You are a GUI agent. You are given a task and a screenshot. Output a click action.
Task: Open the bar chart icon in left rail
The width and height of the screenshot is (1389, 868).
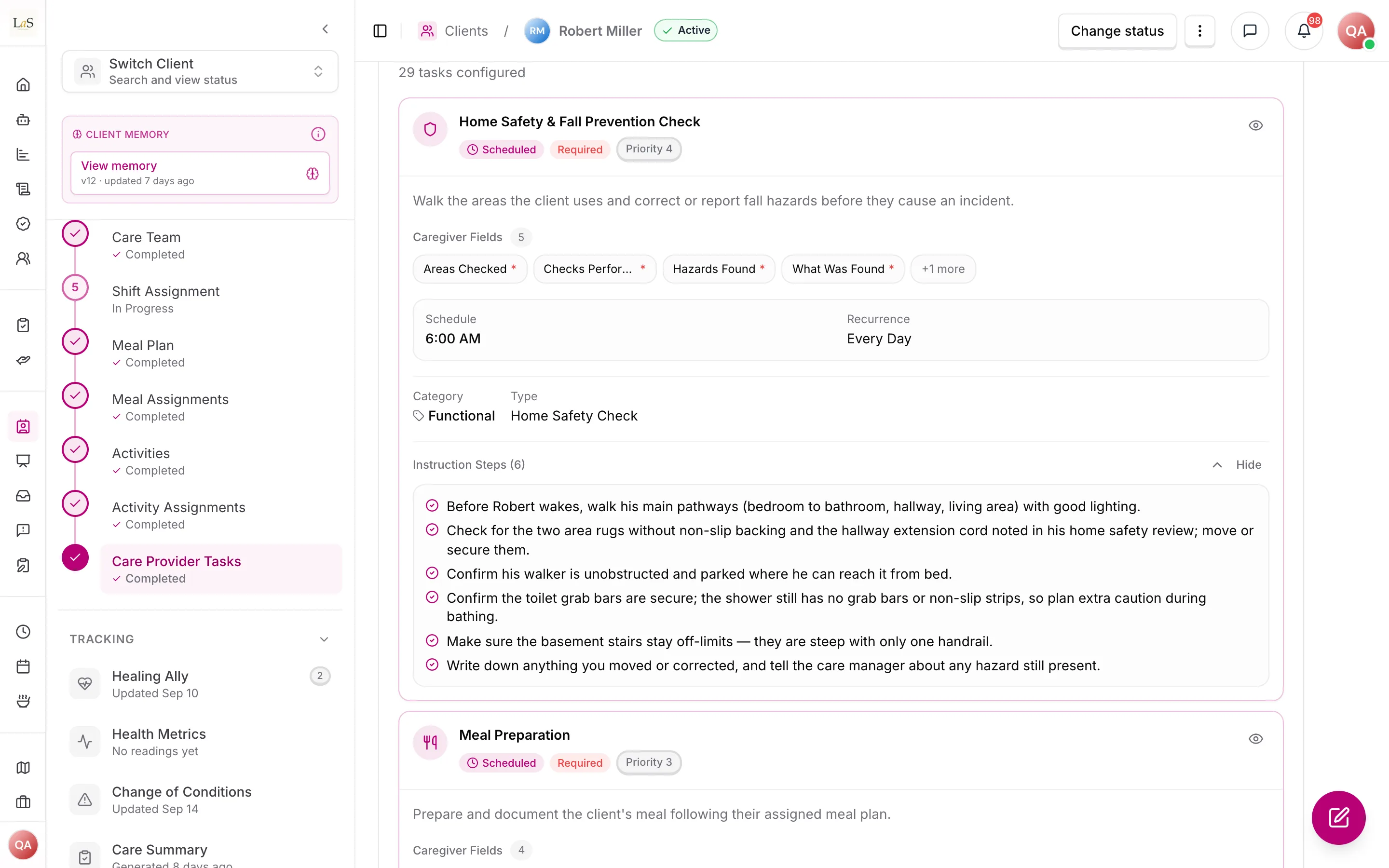[x=23, y=154]
